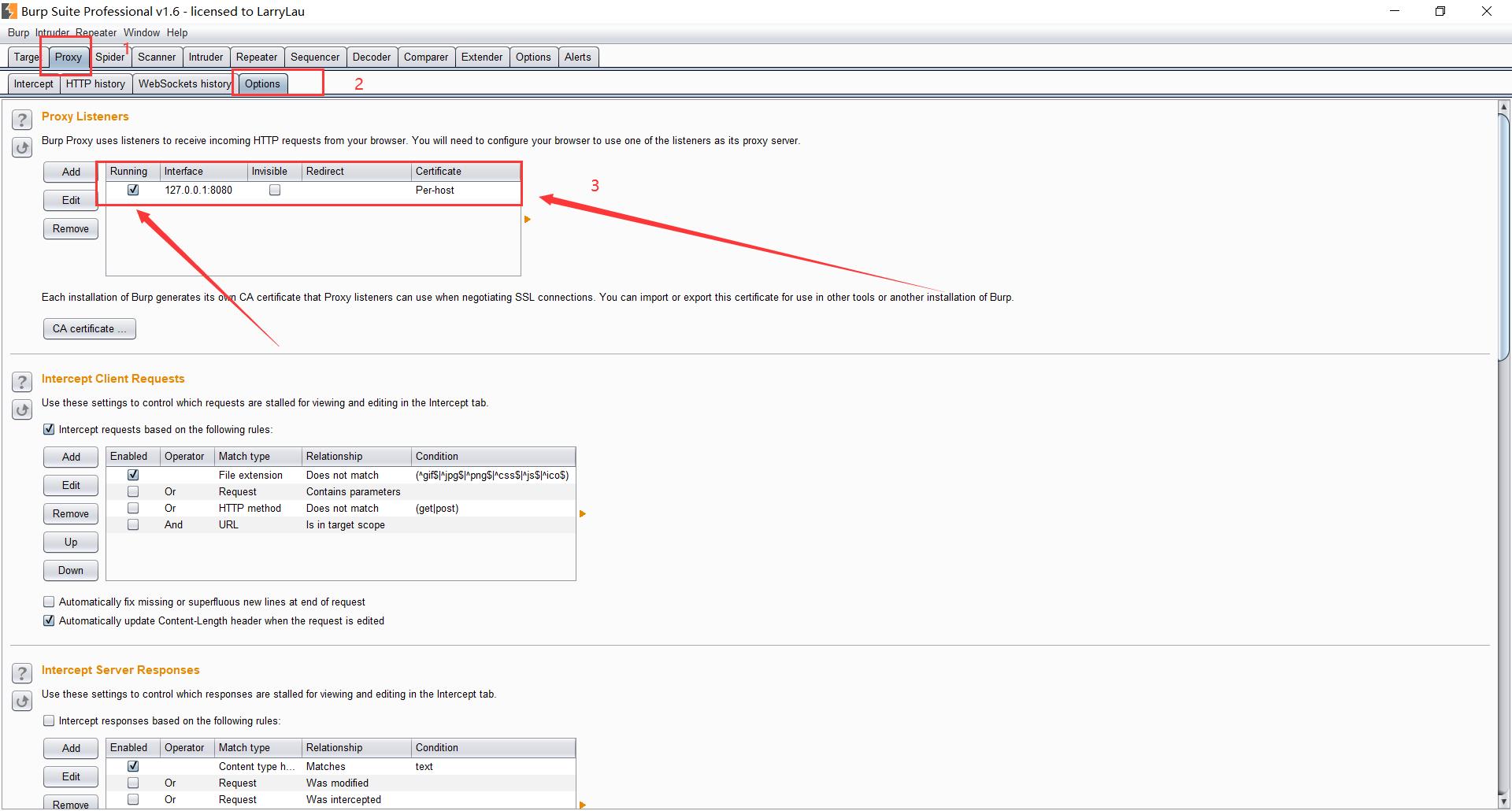This screenshot has width=1512, height=811.
Task: Open help for Intercept Server Responses
Action: pos(22,673)
